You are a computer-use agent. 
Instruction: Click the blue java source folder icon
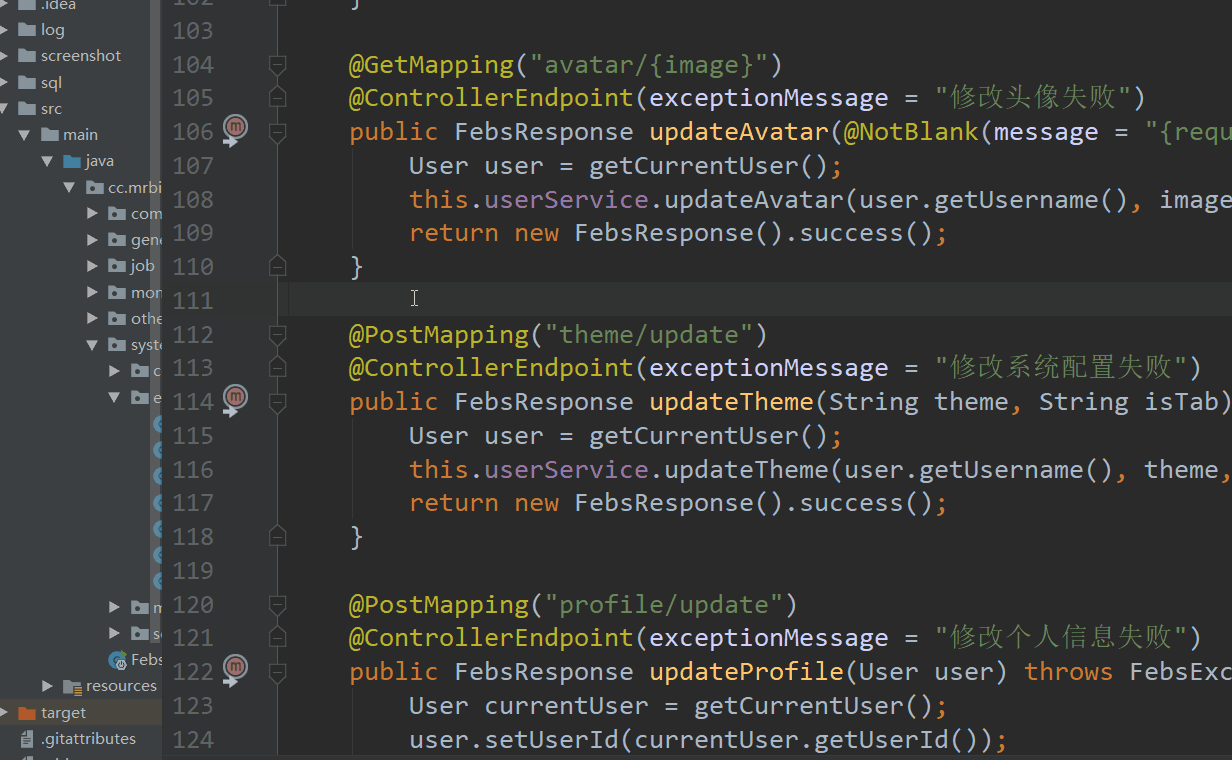[71, 161]
